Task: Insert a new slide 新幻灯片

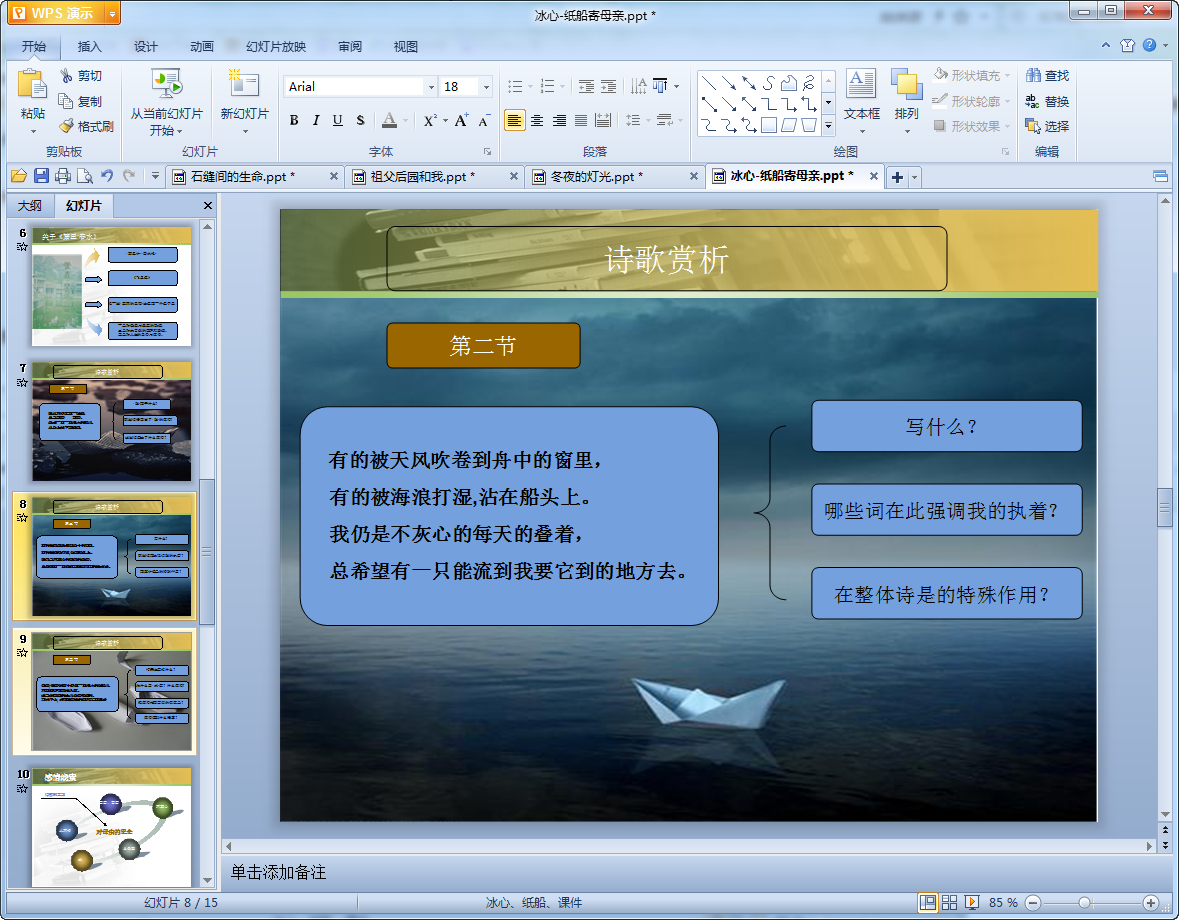Action: point(244,101)
